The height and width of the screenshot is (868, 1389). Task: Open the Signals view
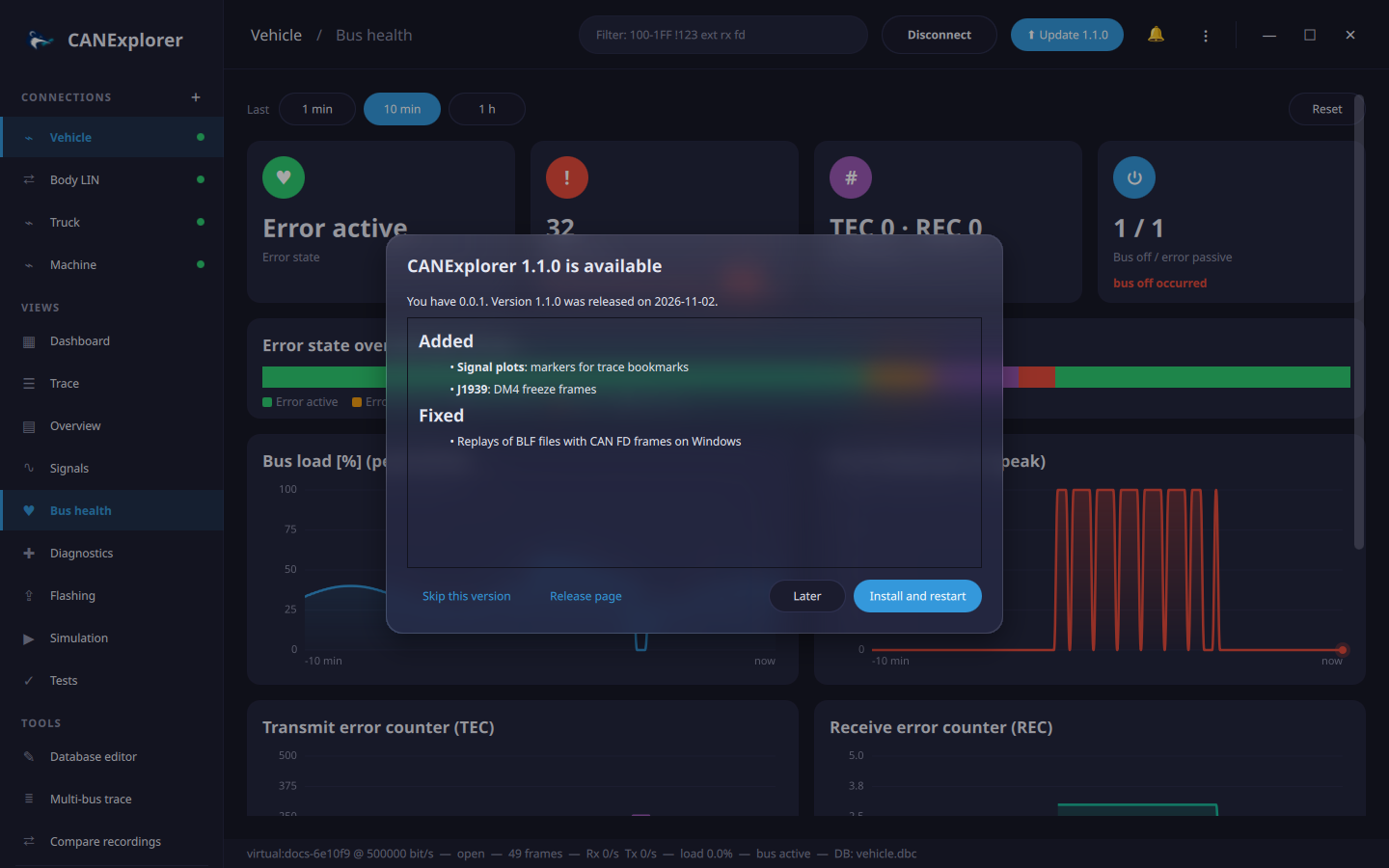(x=112, y=469)
